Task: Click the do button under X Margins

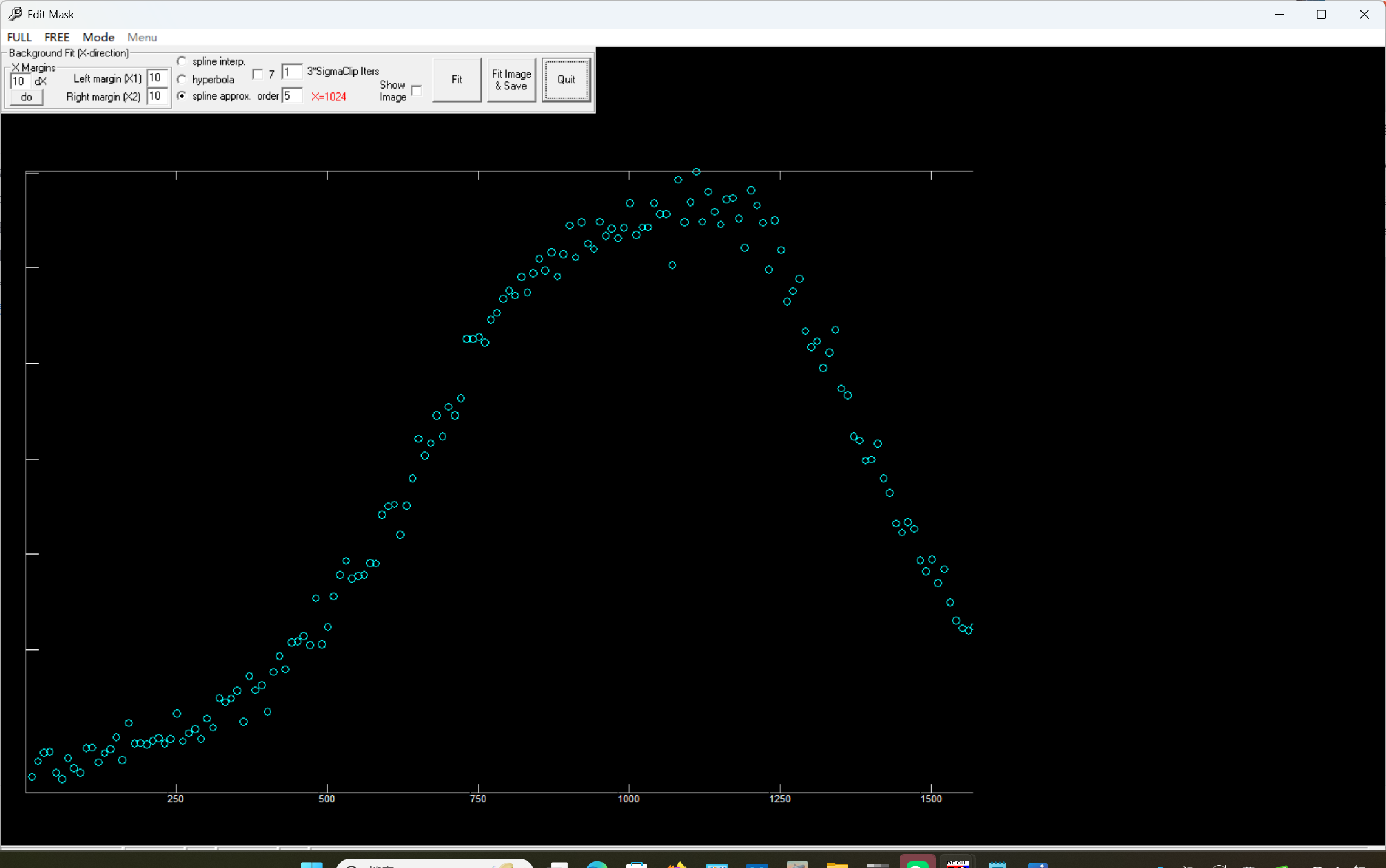Action: (x=26, y=97)
